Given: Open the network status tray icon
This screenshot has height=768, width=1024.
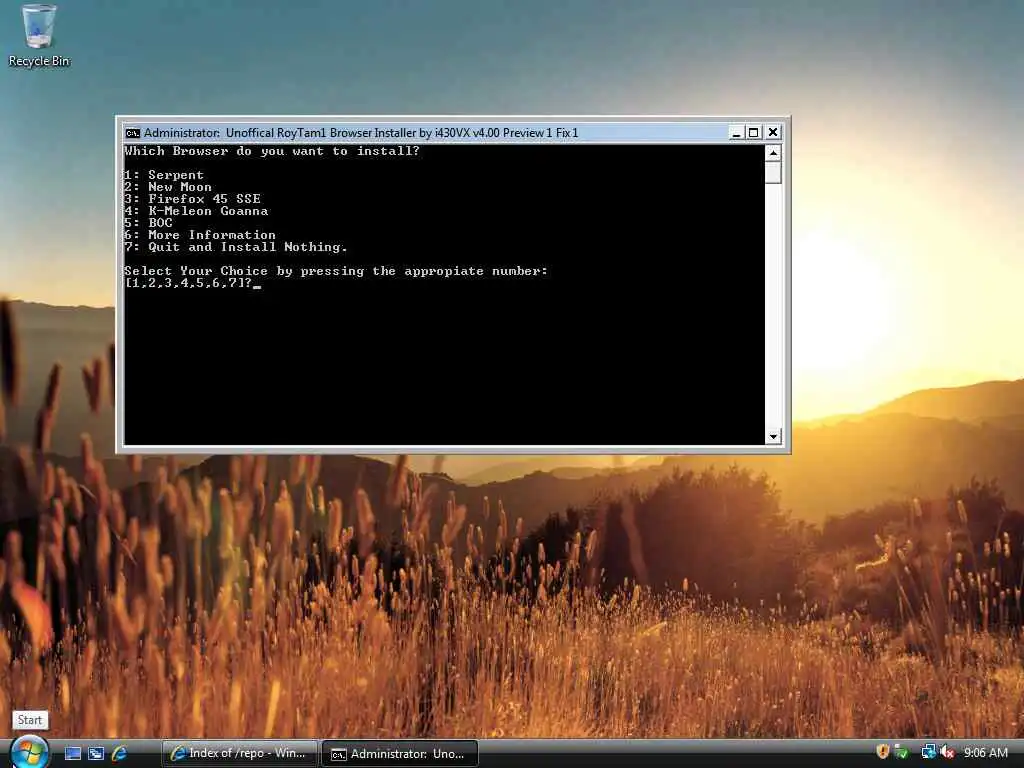Looking at the screenshot, I should [928, 752].
